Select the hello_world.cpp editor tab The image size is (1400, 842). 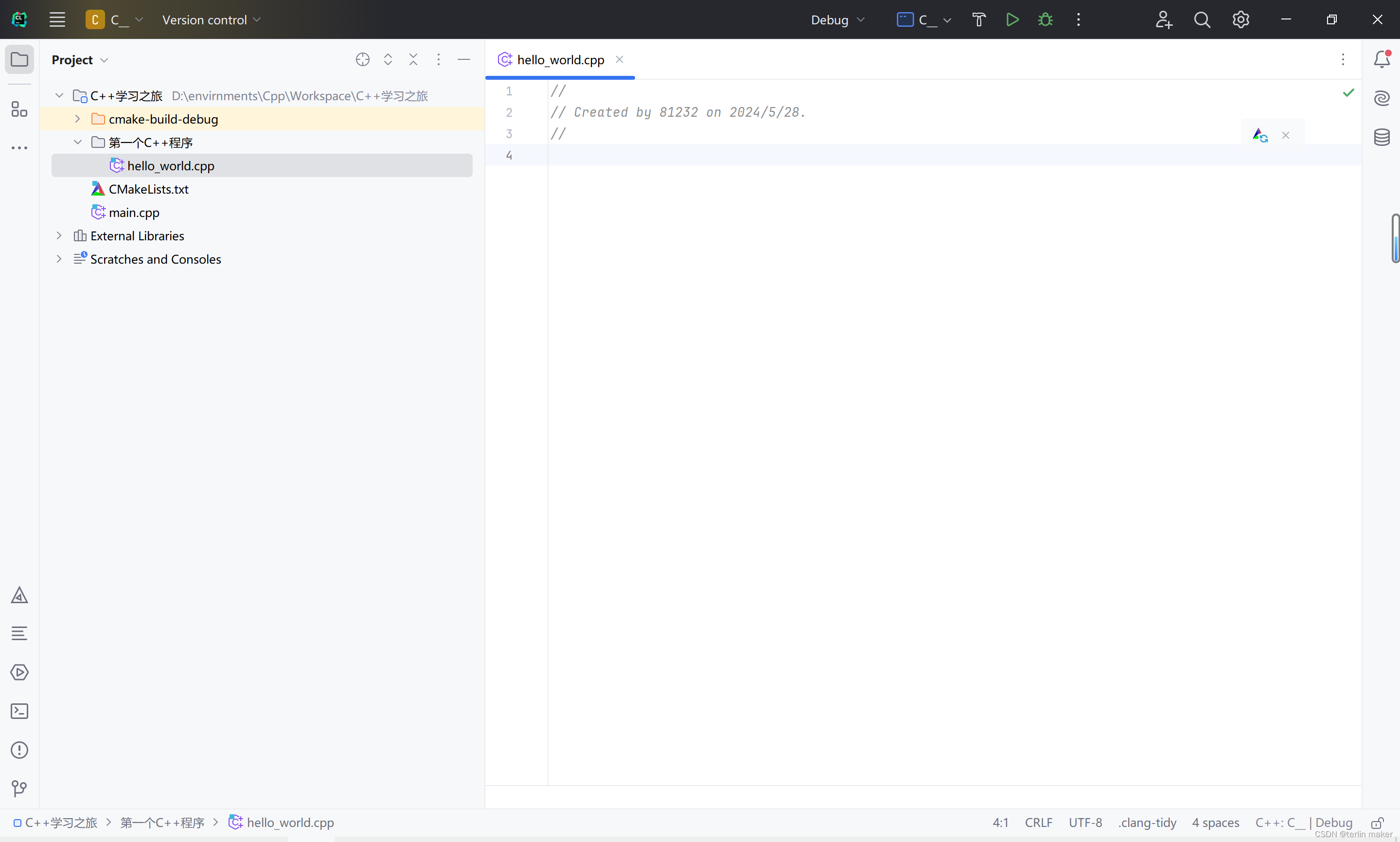(560, 59)
